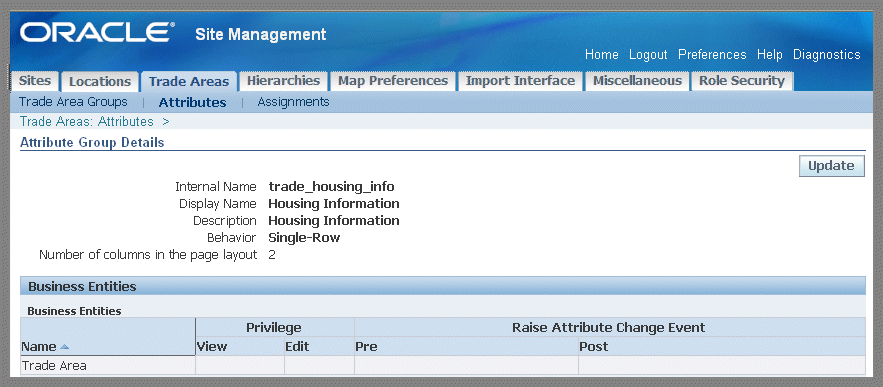Open the Import Interface tab

pyautogui.click(x=520, y=81)
